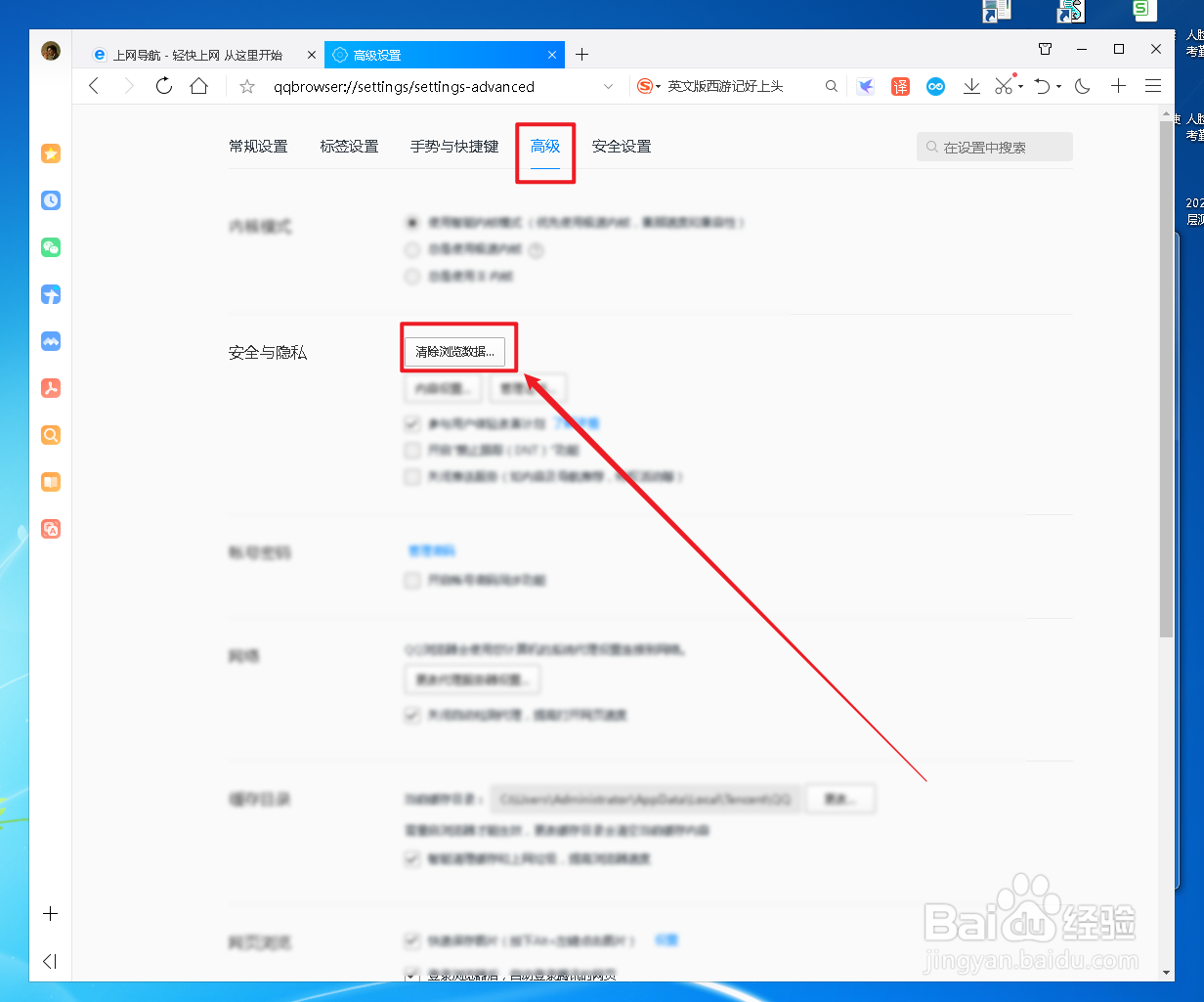Open History with the clock sidebar icon
The height and width of the screenshot is (1002, 1204).
50,200
